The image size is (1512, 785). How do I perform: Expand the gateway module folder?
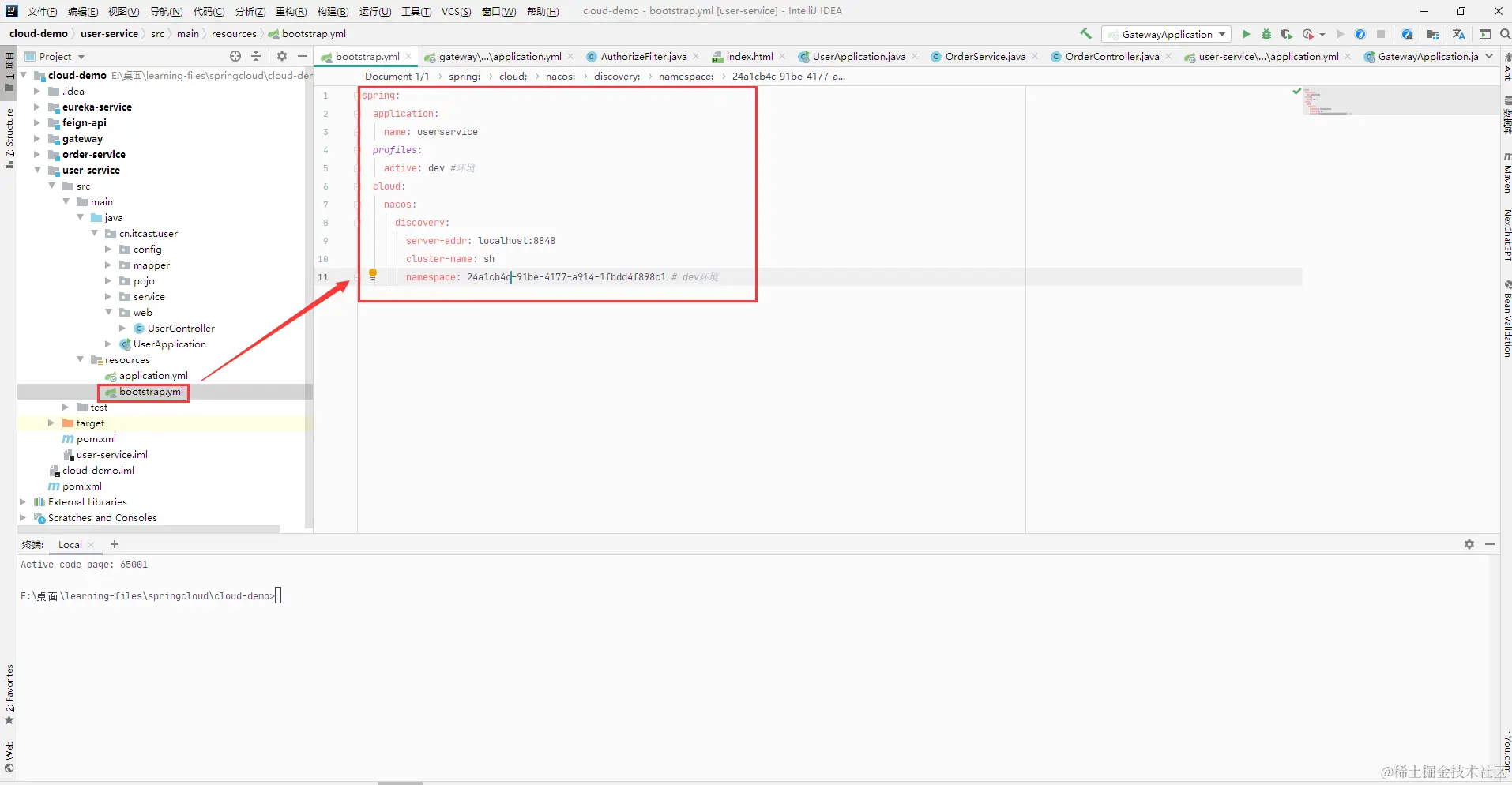(x=36, y=138)
